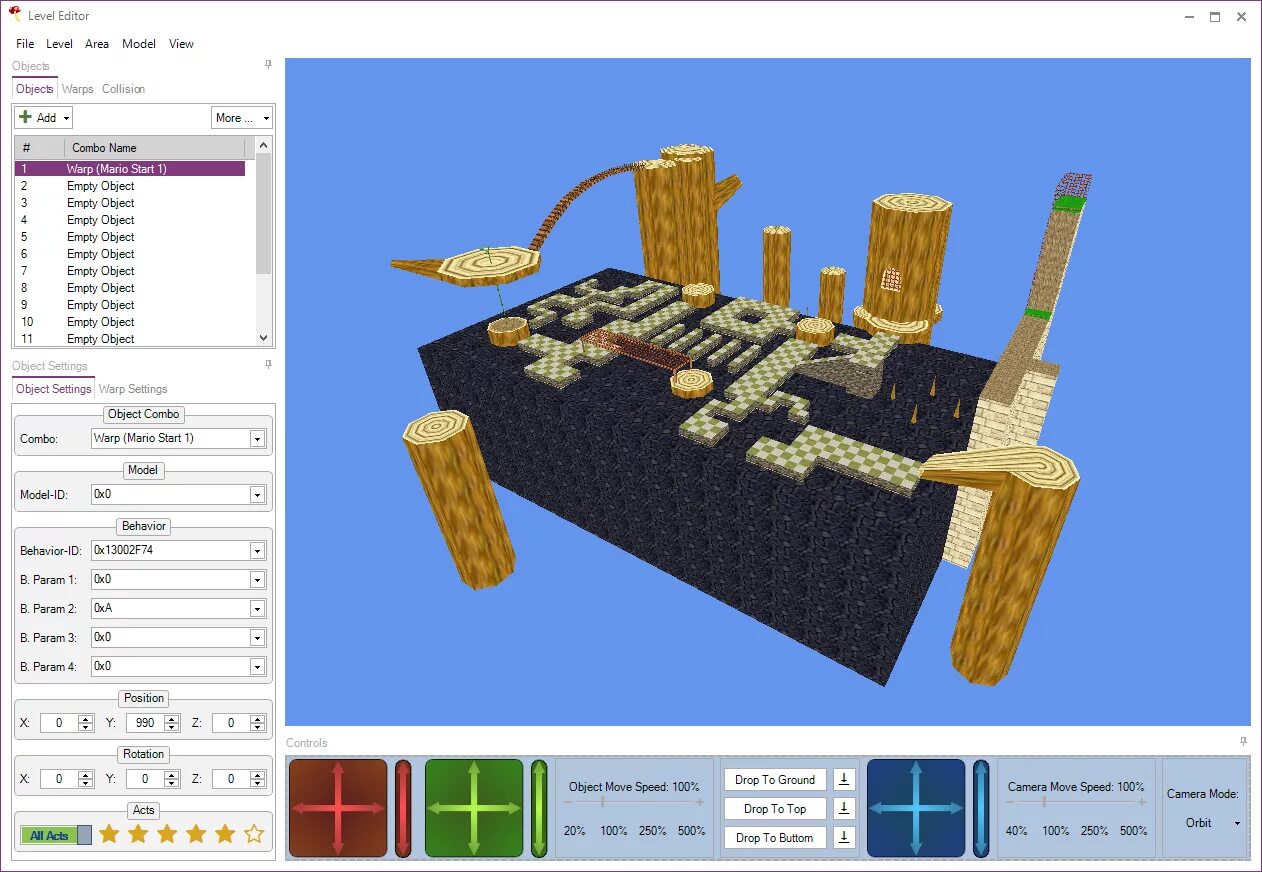Select Empty Object row number 9
1262x872 pixels.
coord(130,305)
